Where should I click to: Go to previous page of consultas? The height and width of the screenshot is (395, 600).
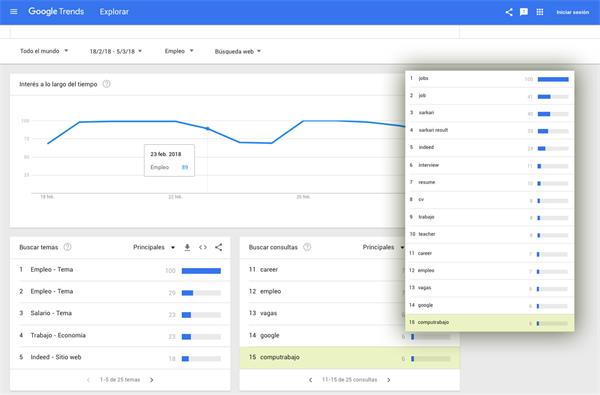point(310,380)
